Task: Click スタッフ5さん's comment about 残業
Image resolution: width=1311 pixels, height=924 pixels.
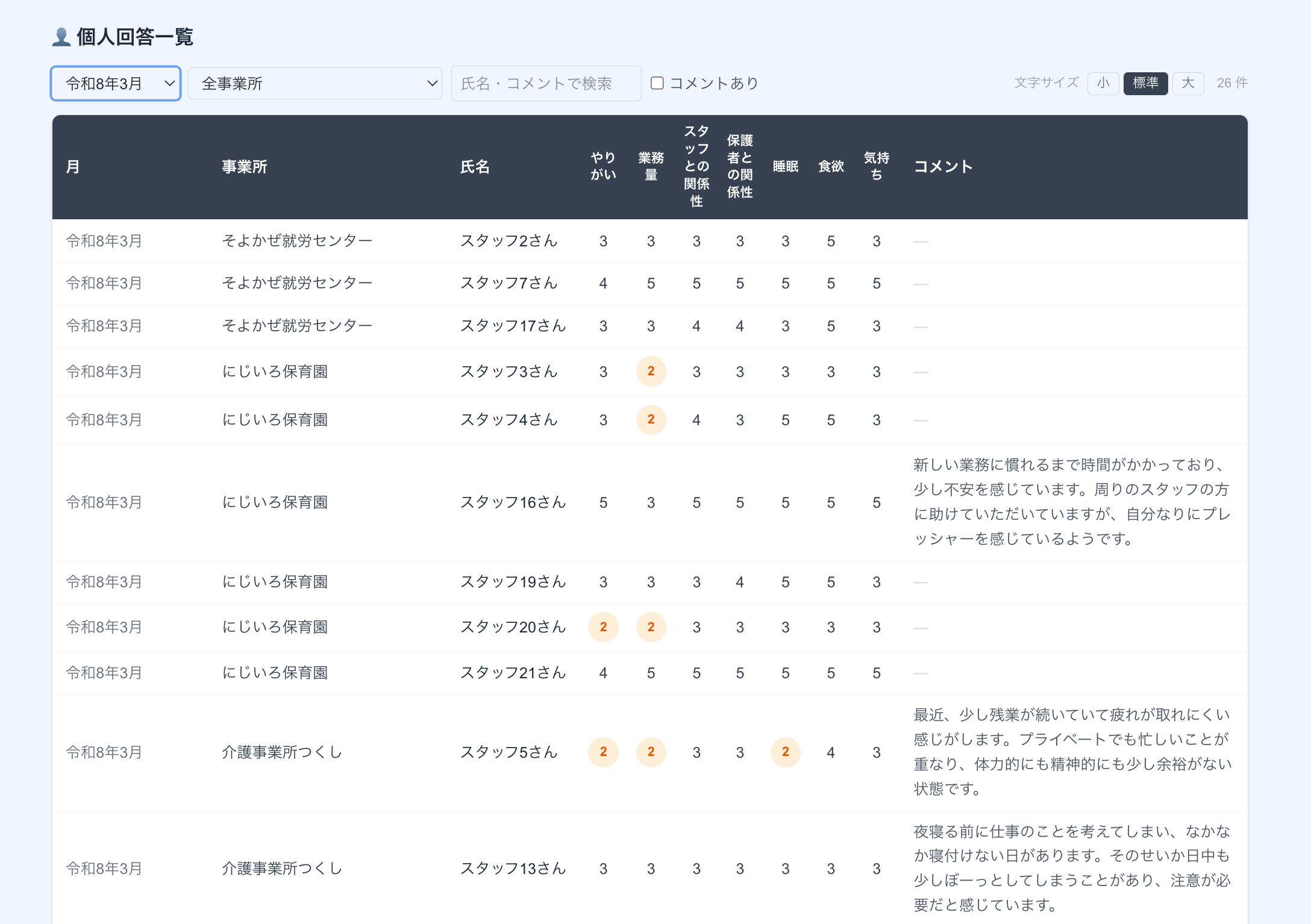Action: 1072,752
